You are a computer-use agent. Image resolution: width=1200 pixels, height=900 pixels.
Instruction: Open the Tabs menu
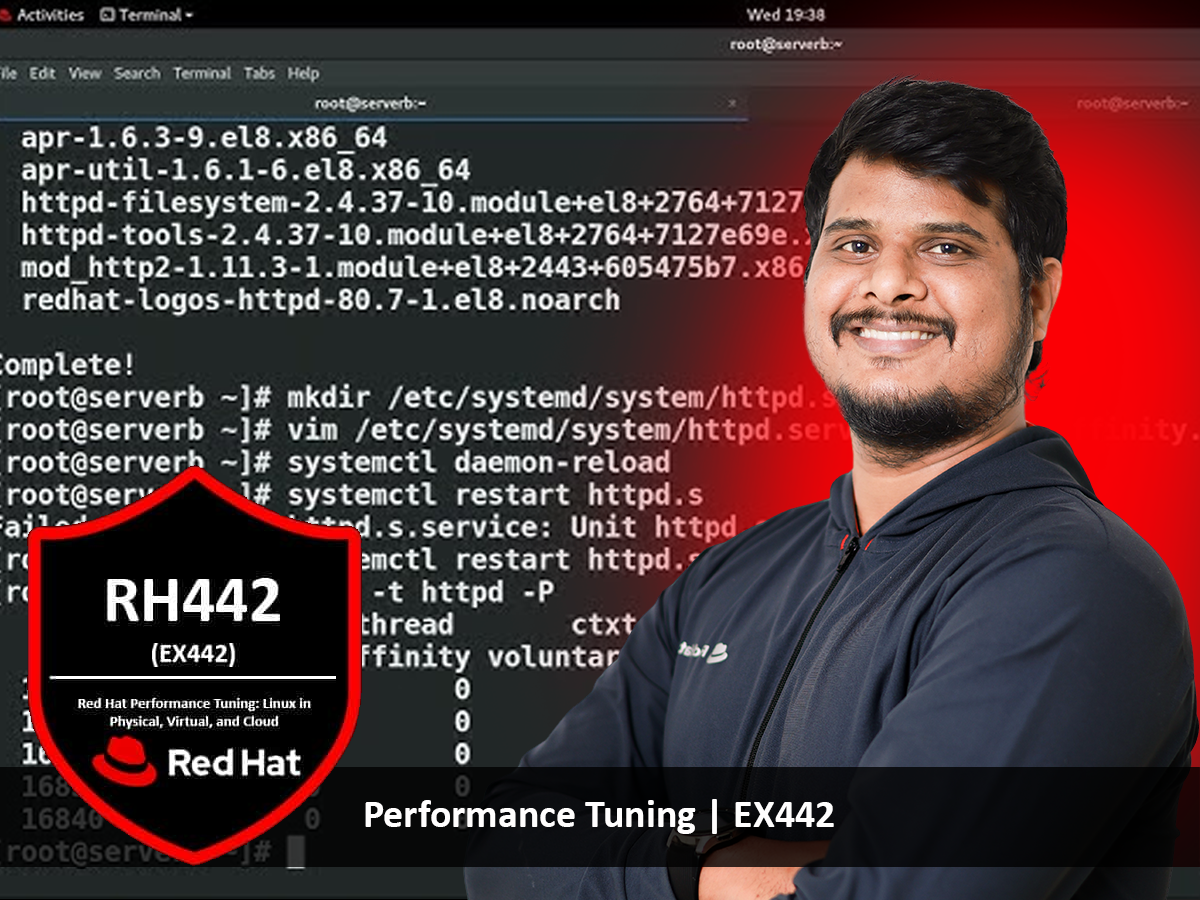pos(259,73)
